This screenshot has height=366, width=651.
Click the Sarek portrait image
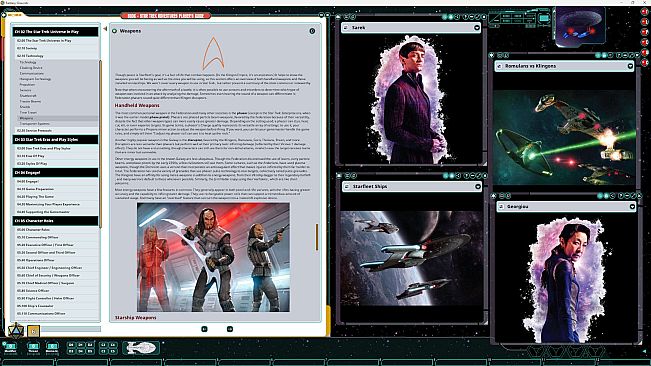click(411, 100)
